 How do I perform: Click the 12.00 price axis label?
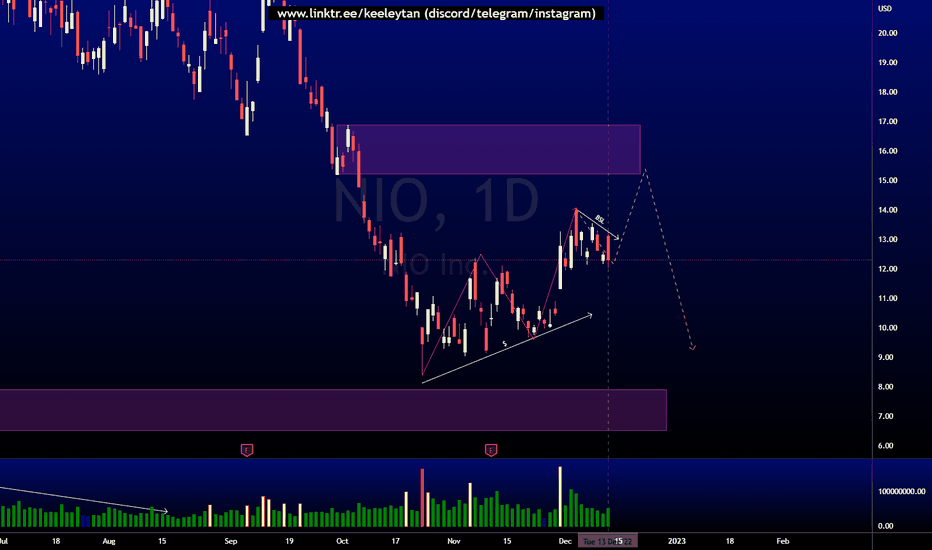[887, 269]
